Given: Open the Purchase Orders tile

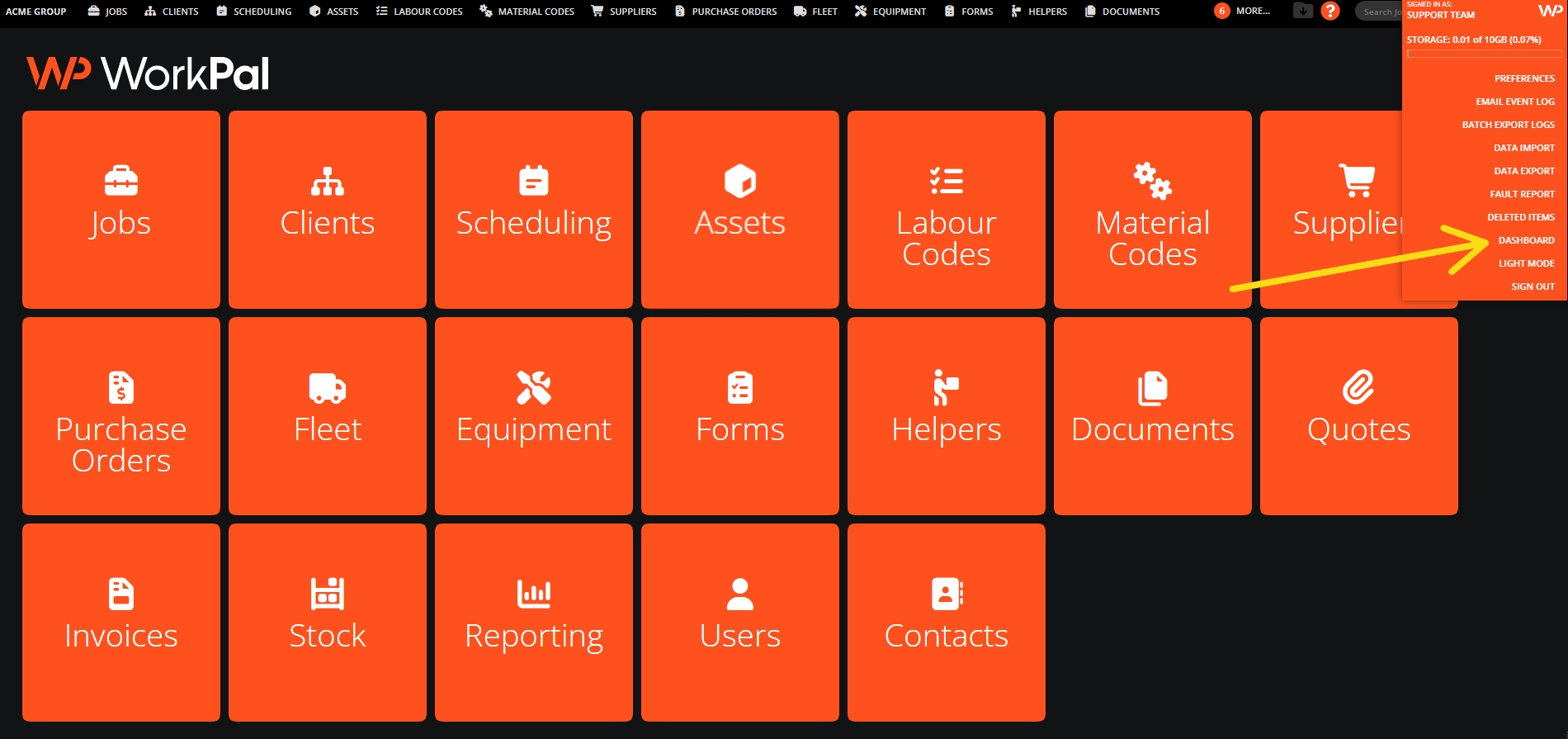Looking at the screenshot, I should tap(121, 416).
